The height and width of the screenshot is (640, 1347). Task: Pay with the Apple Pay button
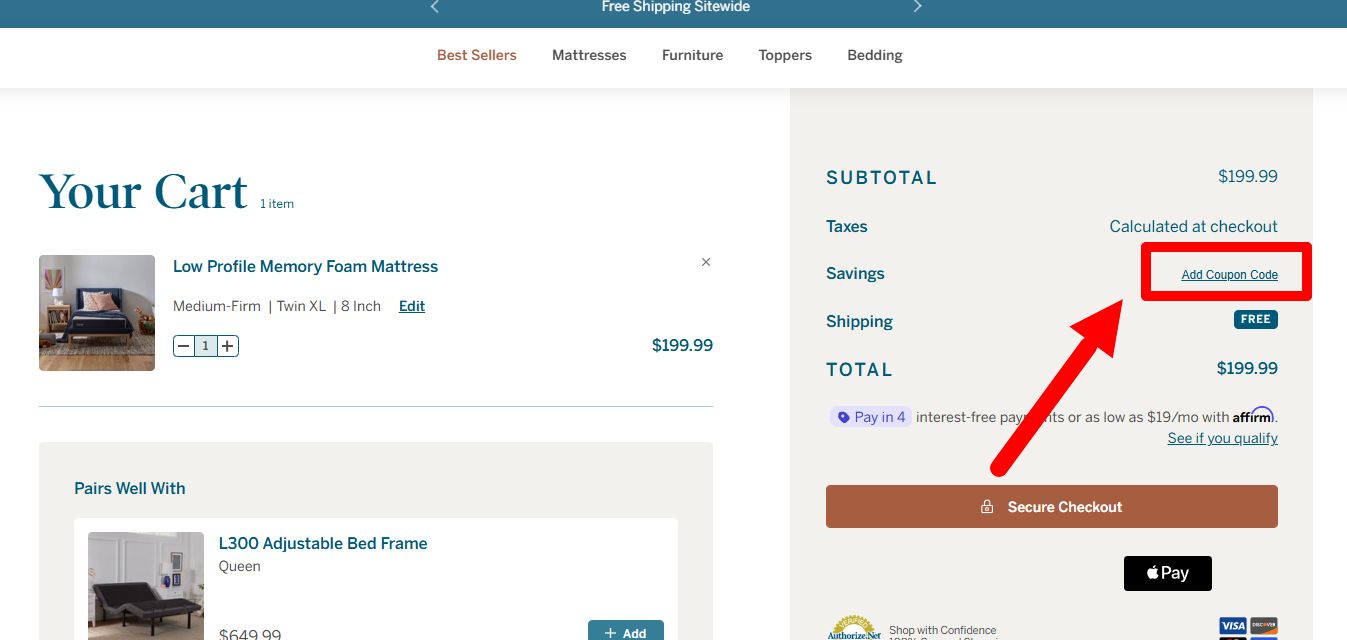[1167, 573]
